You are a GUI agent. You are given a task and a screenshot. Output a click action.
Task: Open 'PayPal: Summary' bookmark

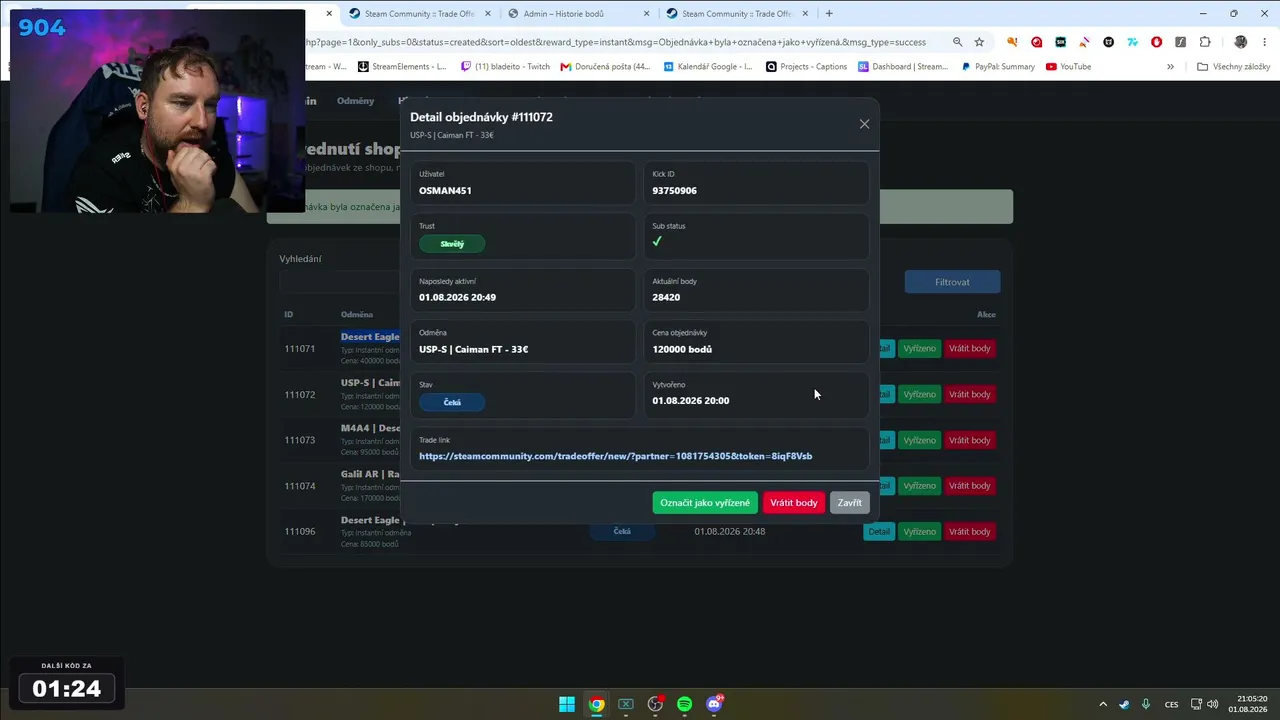coord(998,67)
